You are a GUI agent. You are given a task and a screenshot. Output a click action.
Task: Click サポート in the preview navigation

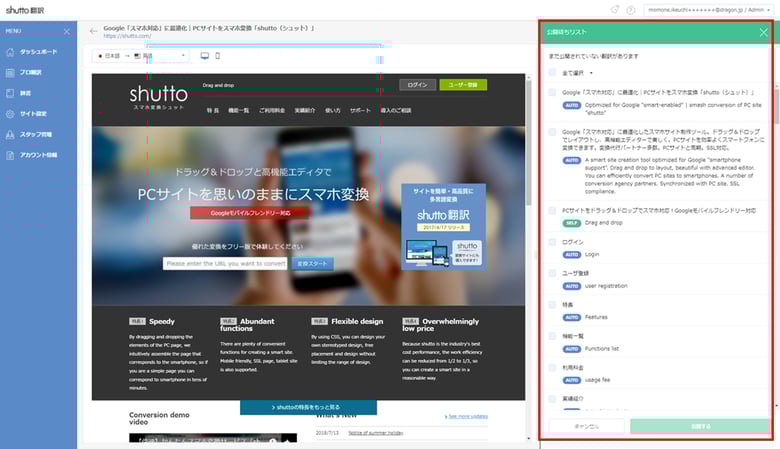coord(360,110)
